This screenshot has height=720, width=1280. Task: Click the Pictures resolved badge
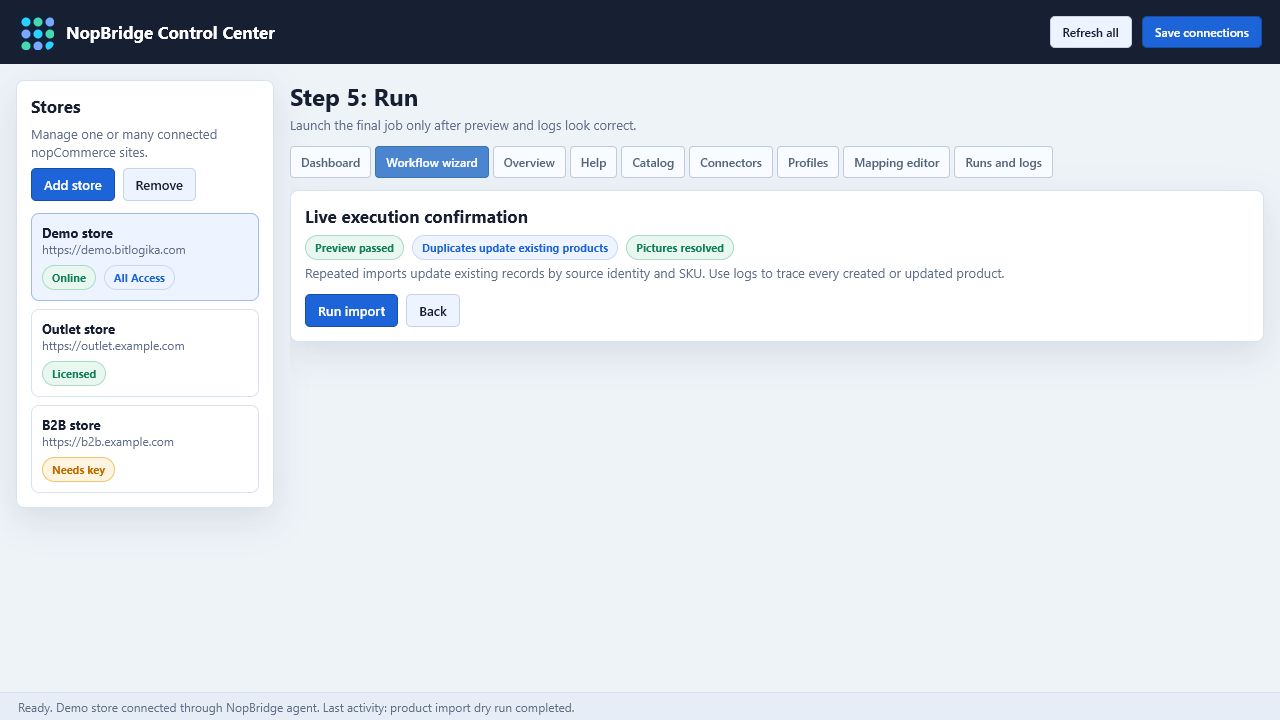[680, 248]
